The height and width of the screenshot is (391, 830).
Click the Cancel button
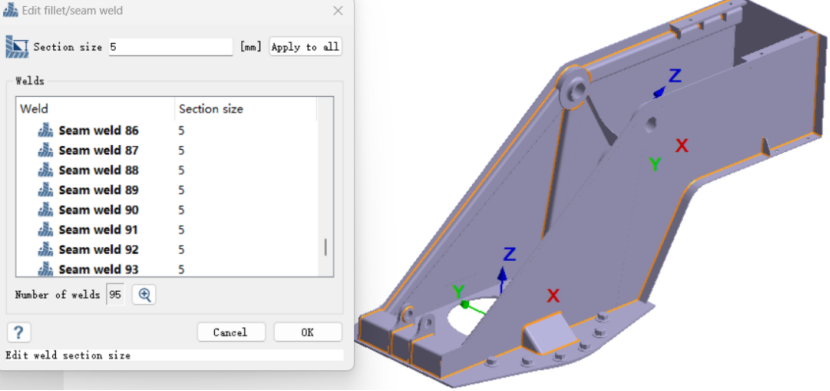point(231,332)
